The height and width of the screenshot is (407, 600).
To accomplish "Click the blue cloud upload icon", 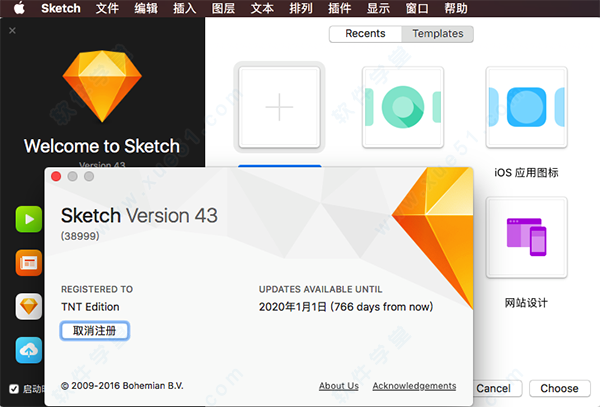I will point(29,350).
